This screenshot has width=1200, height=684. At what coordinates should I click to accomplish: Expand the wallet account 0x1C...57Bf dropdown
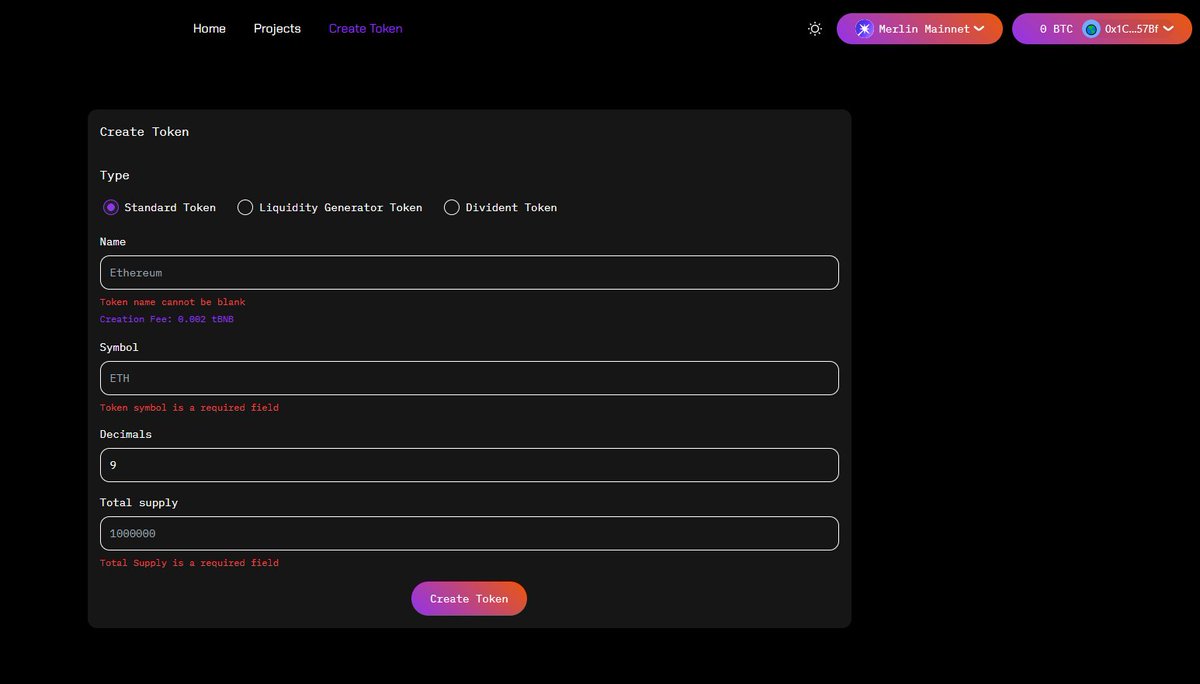tap(1102, 29)
